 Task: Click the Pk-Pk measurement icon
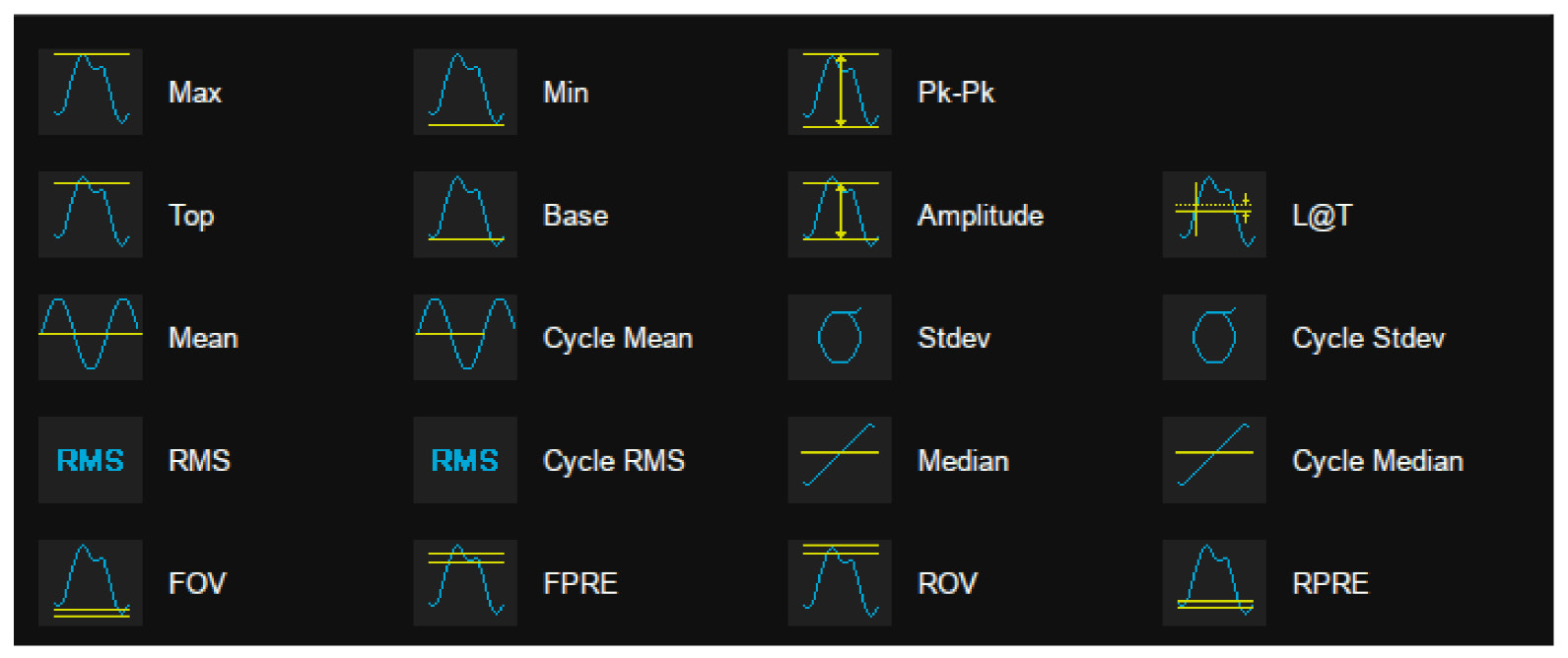pos(840,92)
